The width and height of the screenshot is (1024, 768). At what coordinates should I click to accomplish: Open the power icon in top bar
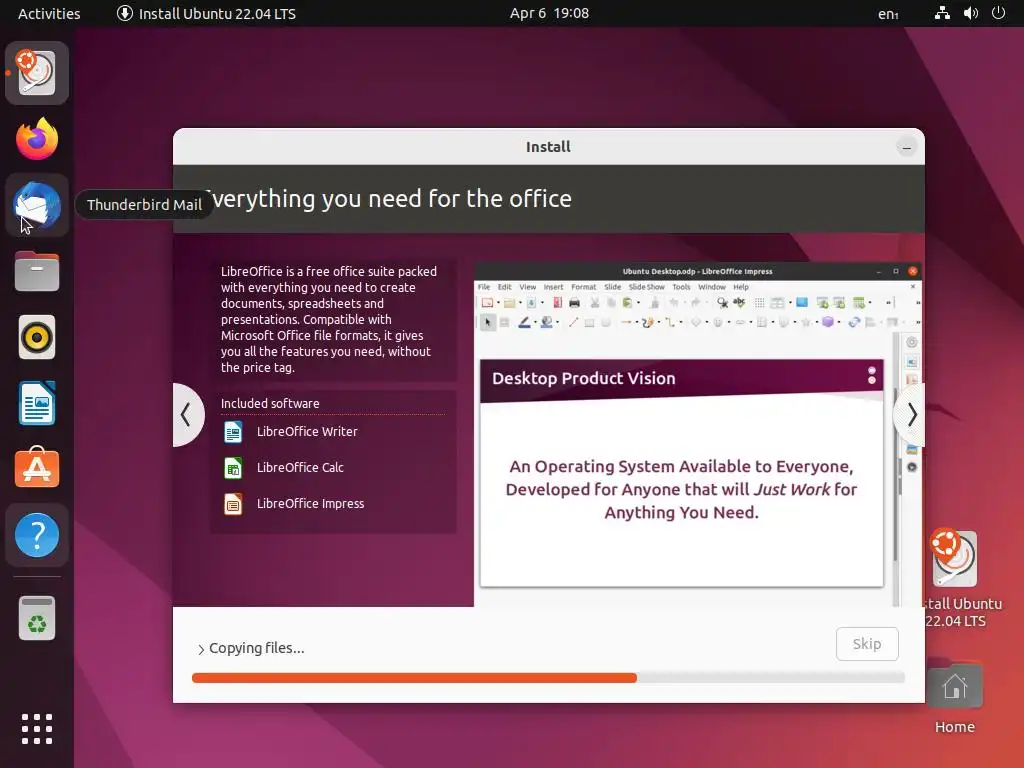(998, 13)
